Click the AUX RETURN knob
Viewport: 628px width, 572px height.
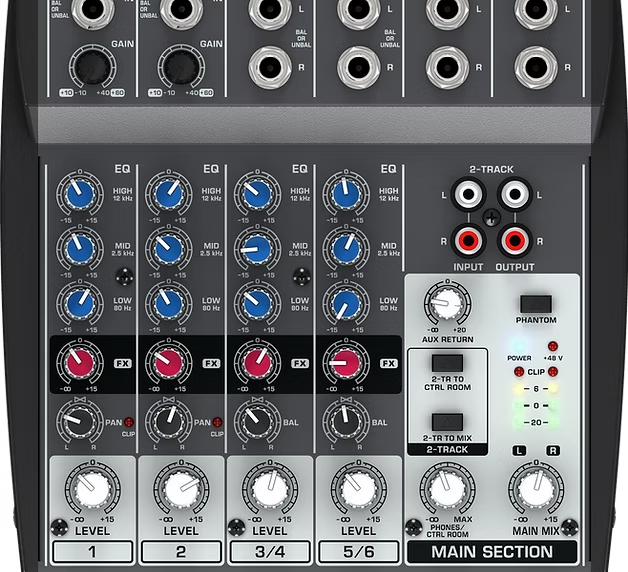pos(447,303)
